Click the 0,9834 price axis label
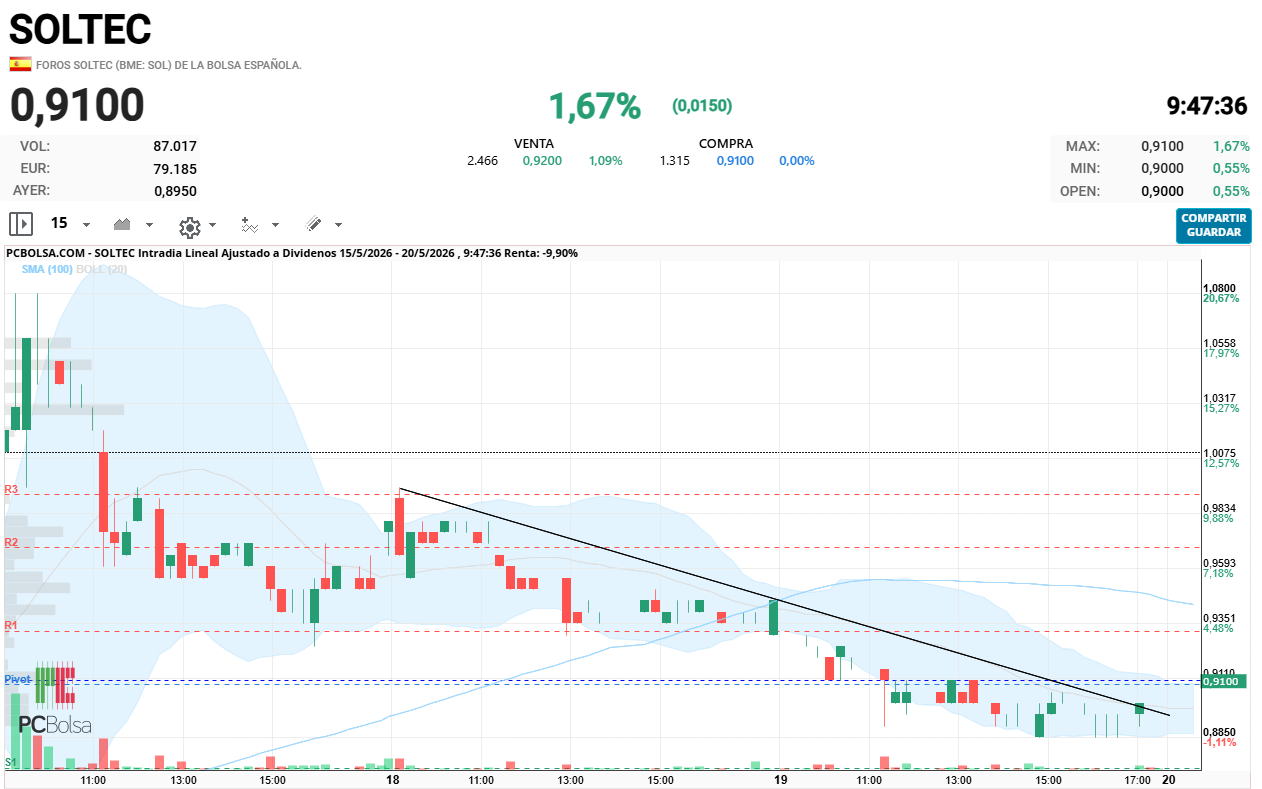 [x=1219, y=508]
